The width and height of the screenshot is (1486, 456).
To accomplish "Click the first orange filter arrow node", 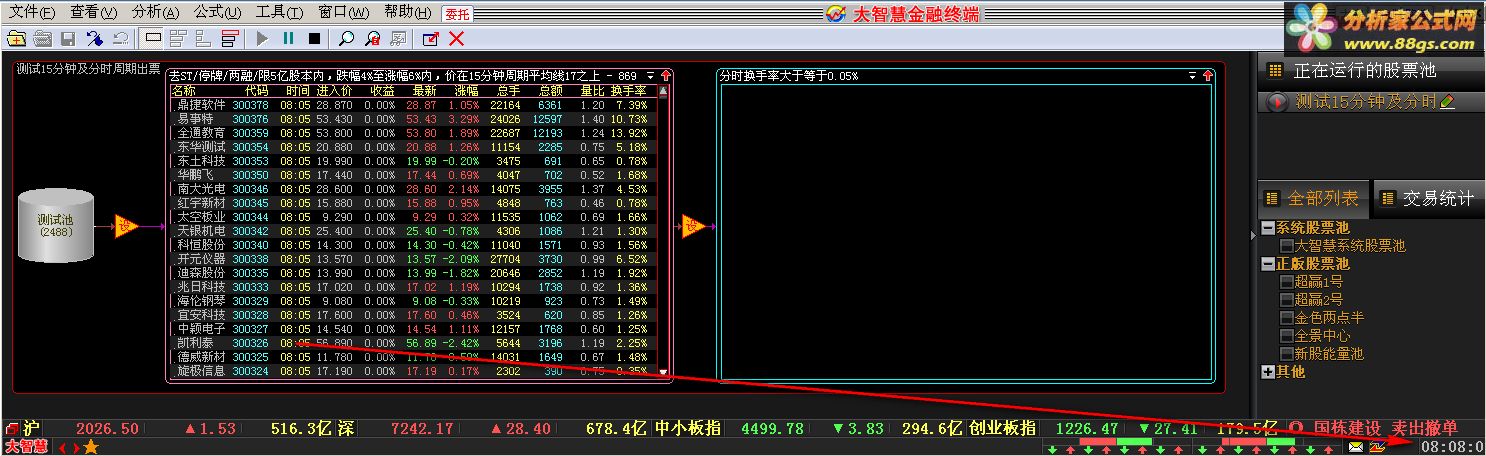I will 126,226.
